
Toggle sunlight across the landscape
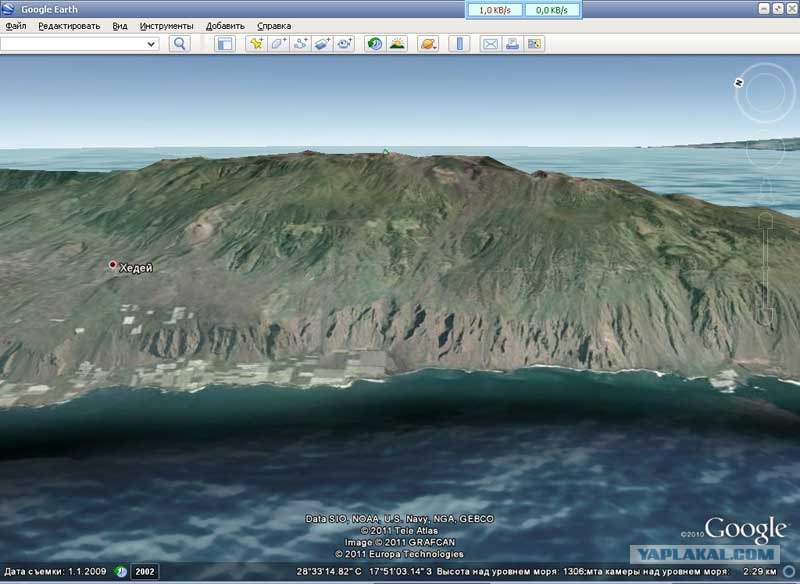click(397, 44)
